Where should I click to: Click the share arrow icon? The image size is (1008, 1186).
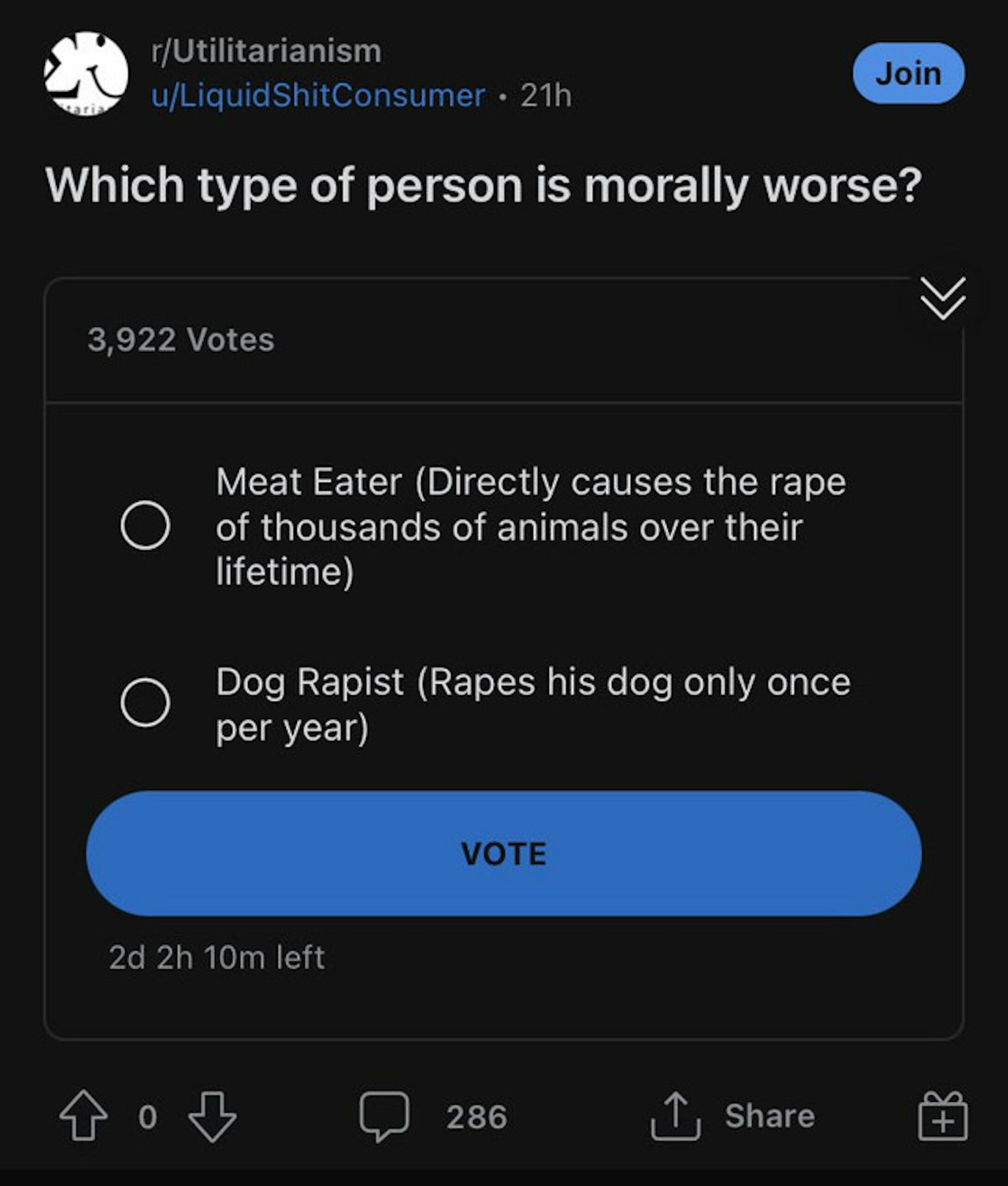click(x=675, y=1115)
